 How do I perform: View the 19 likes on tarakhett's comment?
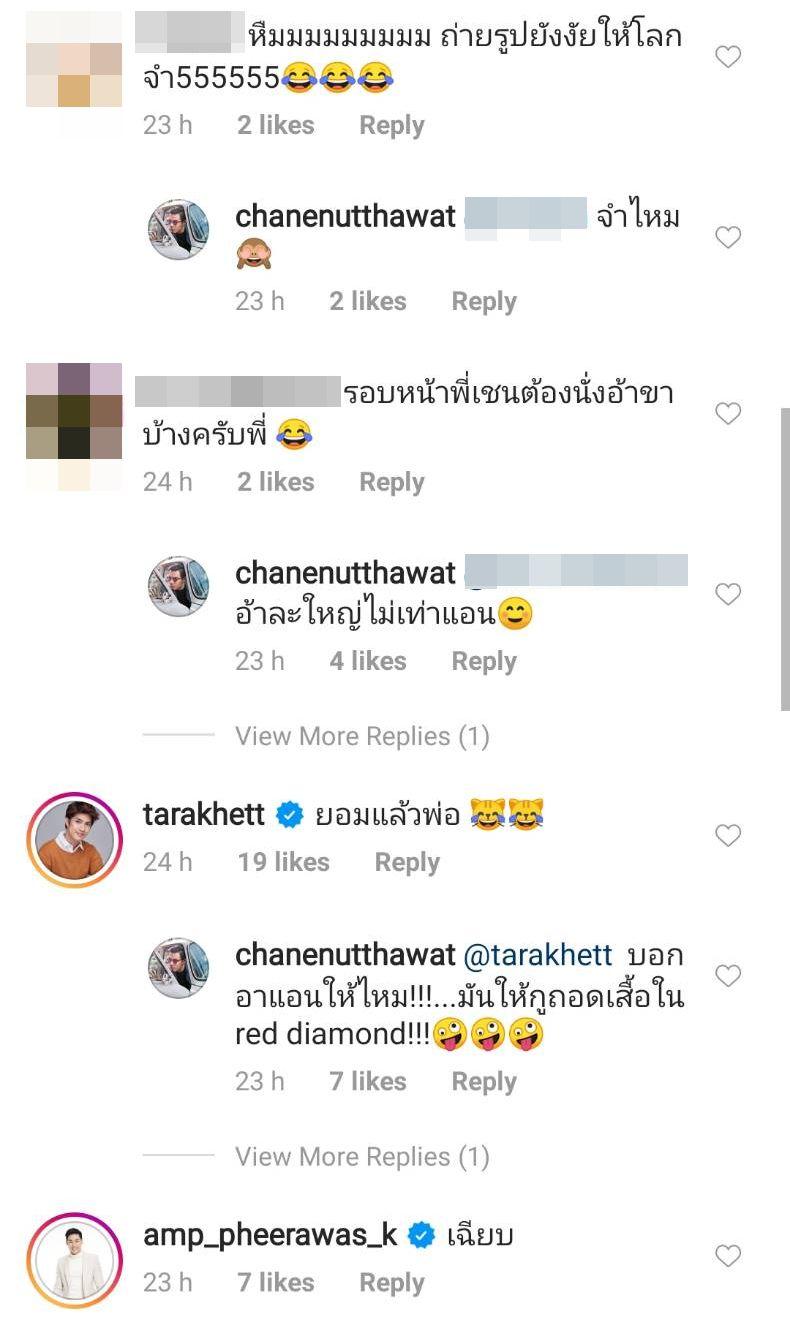click(x=283, y=862)
